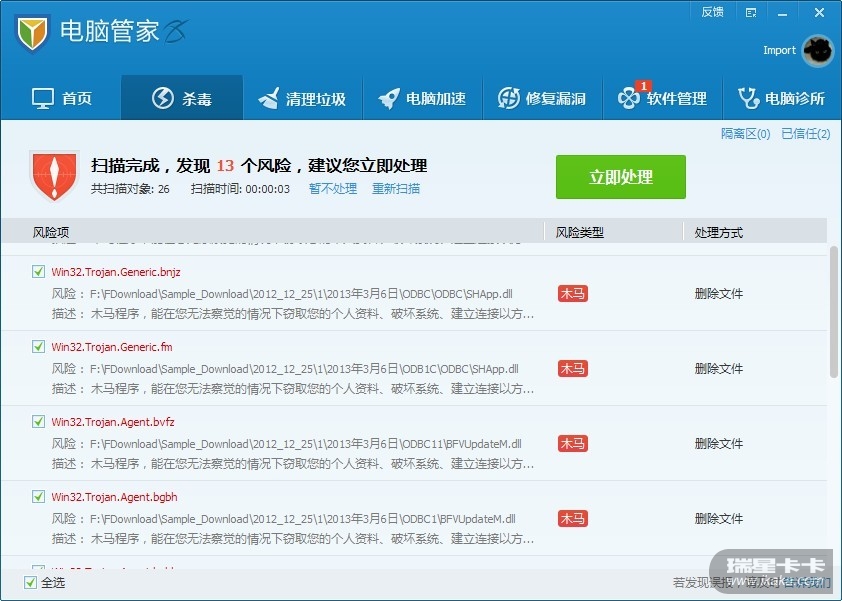Click the 风险类型 column header
This screenshot has width=842, height=601.
(579, 233)
